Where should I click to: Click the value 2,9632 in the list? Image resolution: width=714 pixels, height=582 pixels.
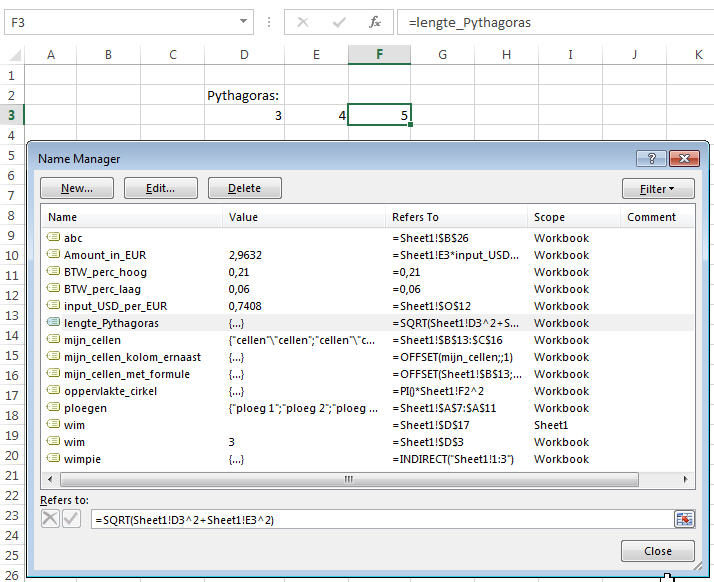click(x=245, y=255)
